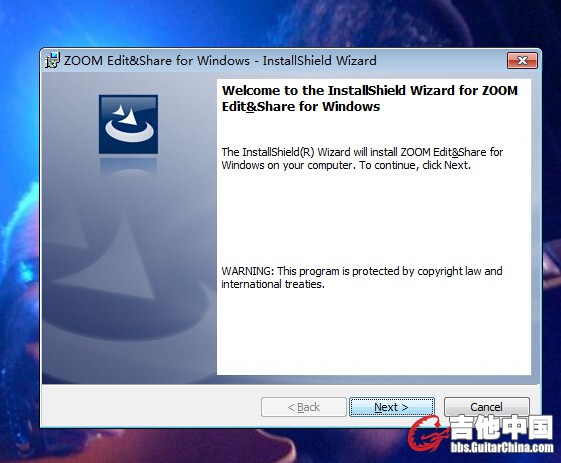The image size is (561, 463).
Task: Click the desktop wallpaper left of the window
Action: click(19, 233)
